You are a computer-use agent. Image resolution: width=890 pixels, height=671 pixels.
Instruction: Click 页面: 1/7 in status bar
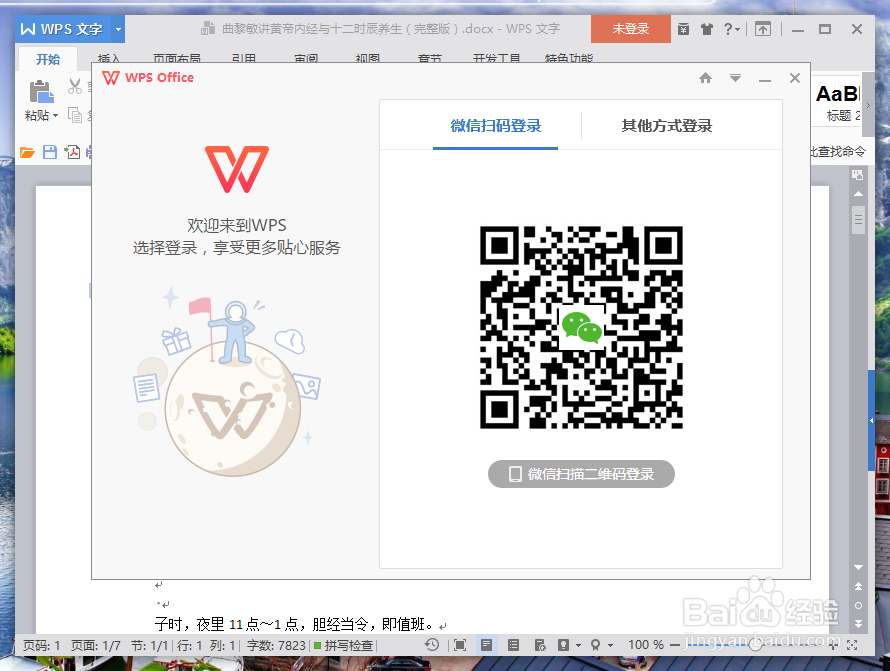point(95,645)
